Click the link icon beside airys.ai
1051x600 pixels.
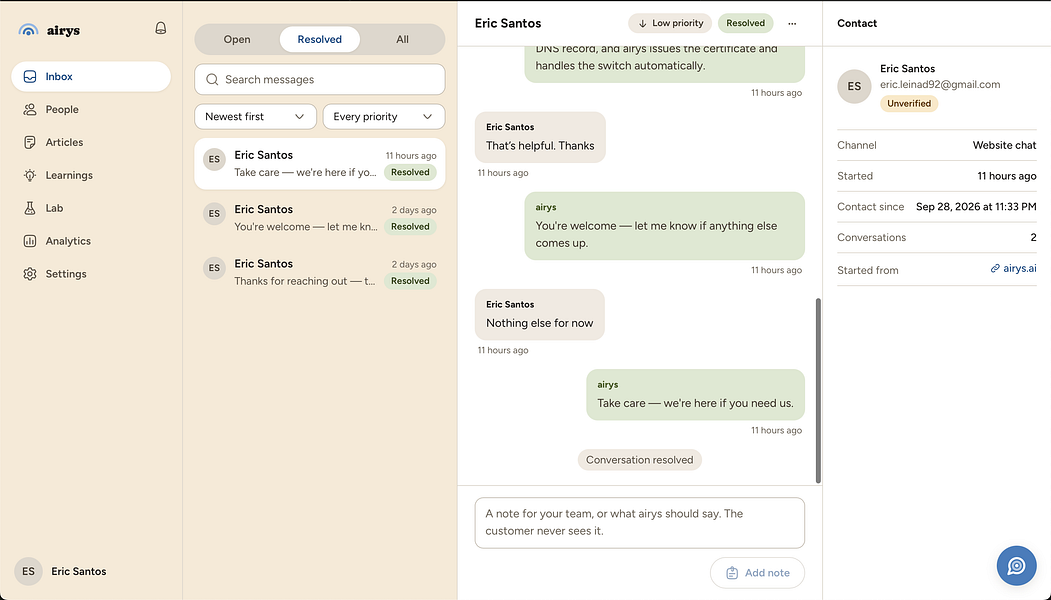[995, 269]
